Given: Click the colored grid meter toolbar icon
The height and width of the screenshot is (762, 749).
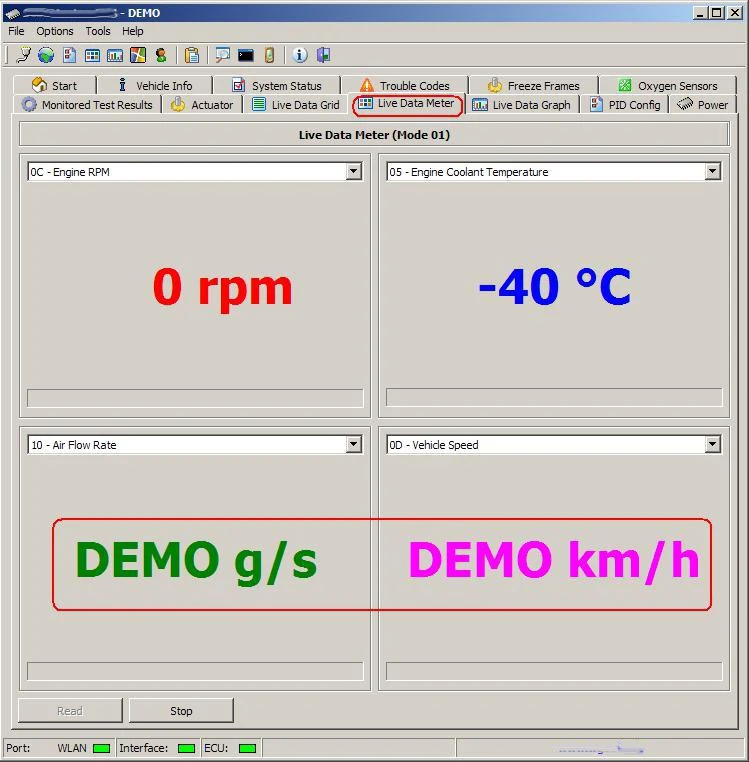Looking at the screenshot, I should [x=92, y=55].
